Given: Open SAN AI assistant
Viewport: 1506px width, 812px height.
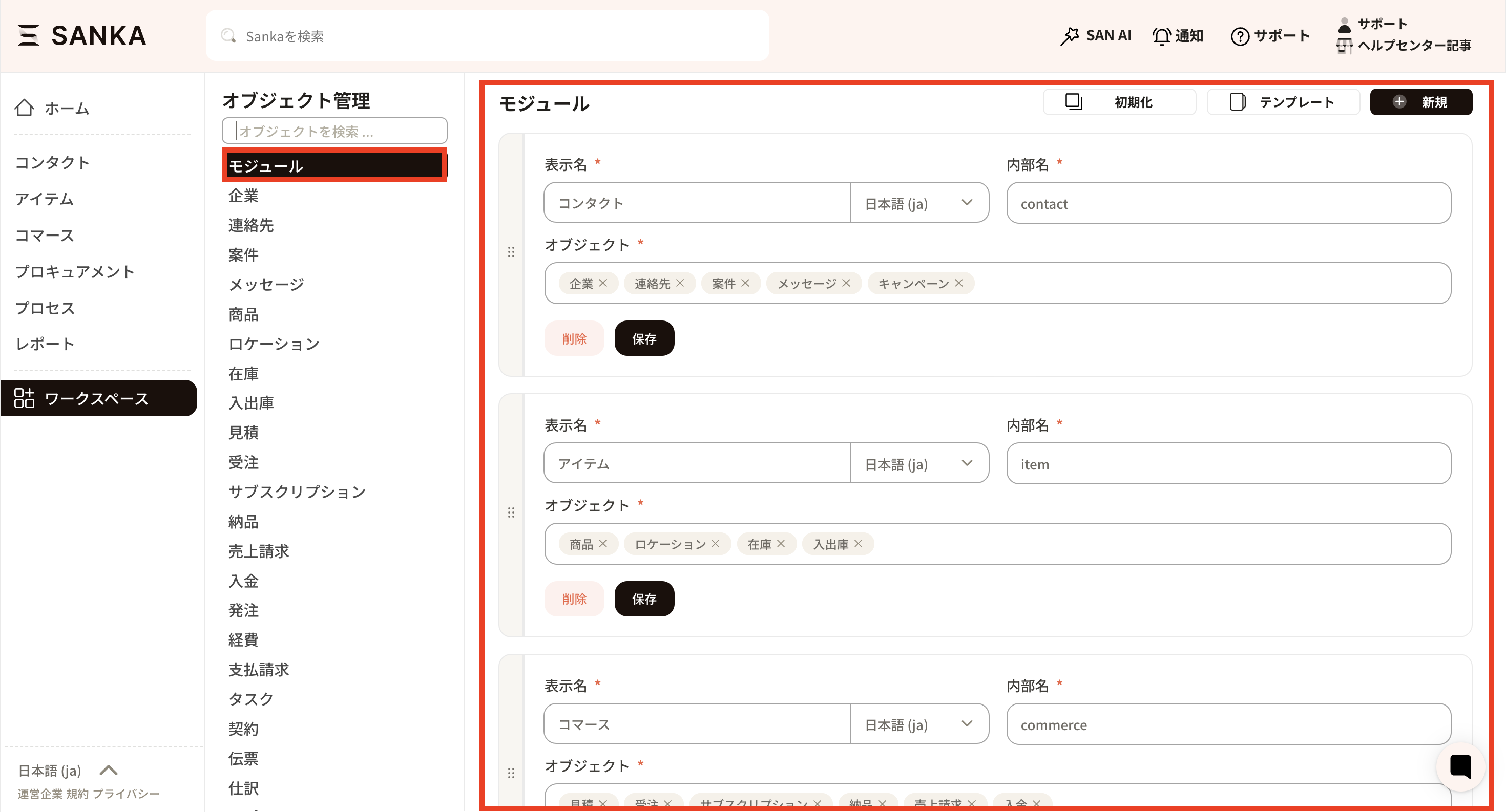Looking at the screenshot, I should click(x=1096, y=36).
